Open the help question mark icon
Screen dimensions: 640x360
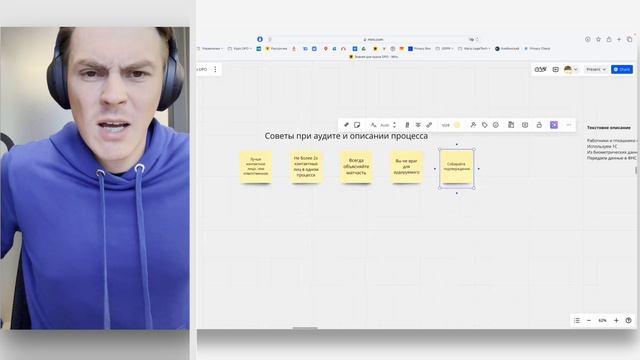[629, 321]
